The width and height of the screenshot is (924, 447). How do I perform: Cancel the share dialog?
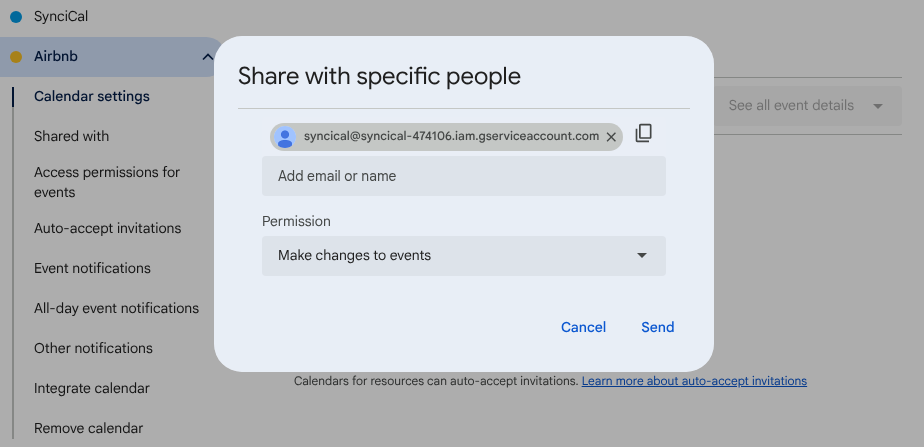coord(583,327)
